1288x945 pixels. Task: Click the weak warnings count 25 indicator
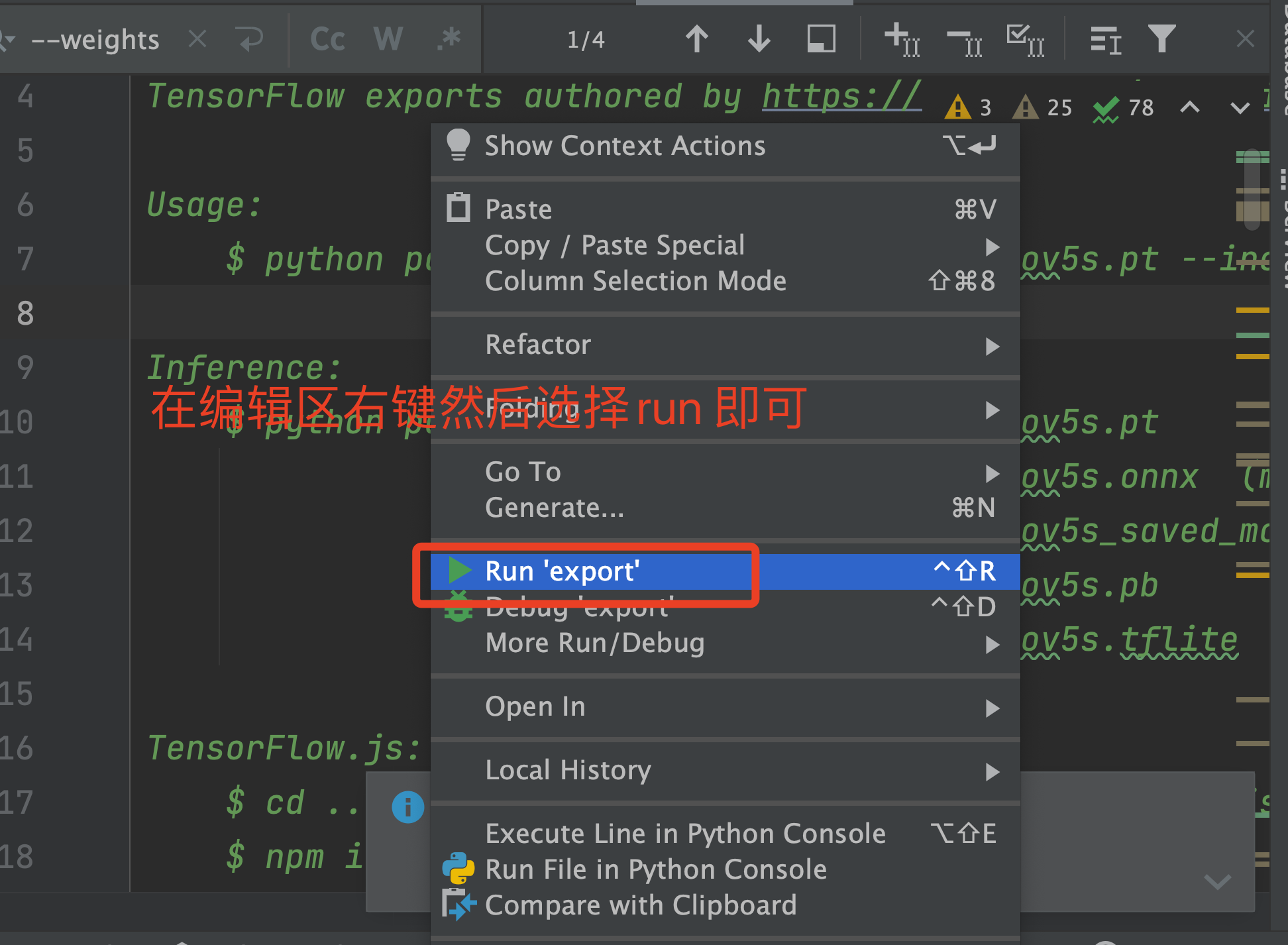(1042, 107)
